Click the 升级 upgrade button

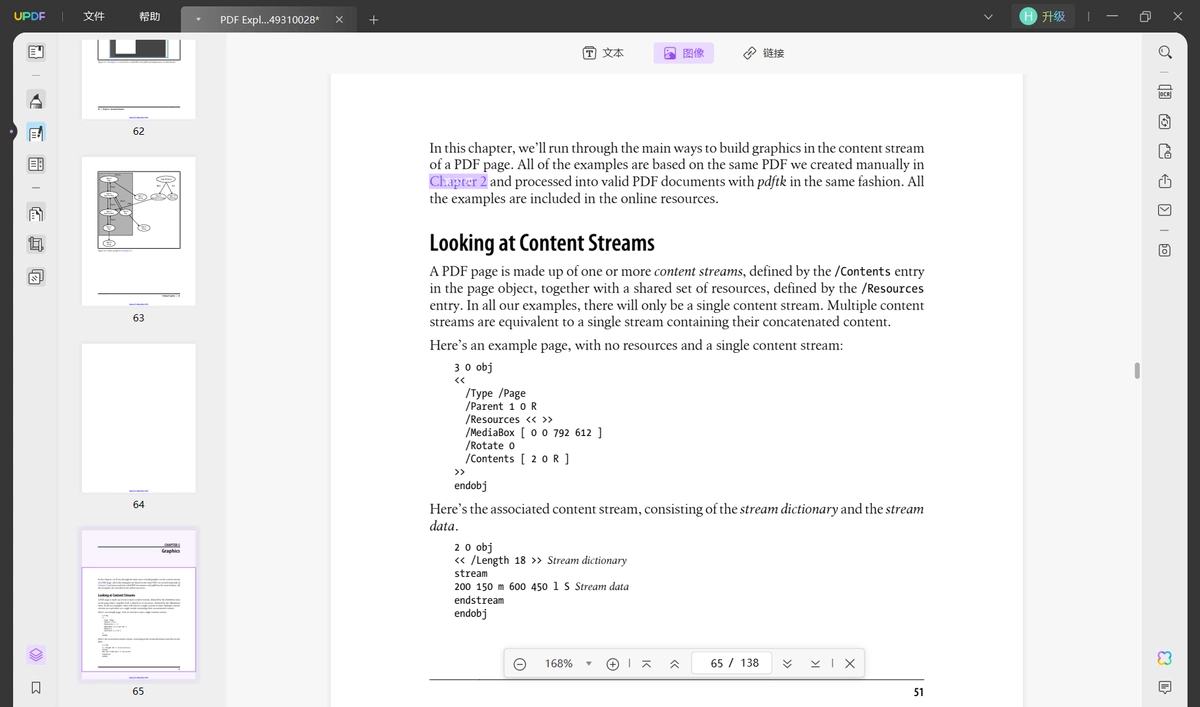[1043, 16]
